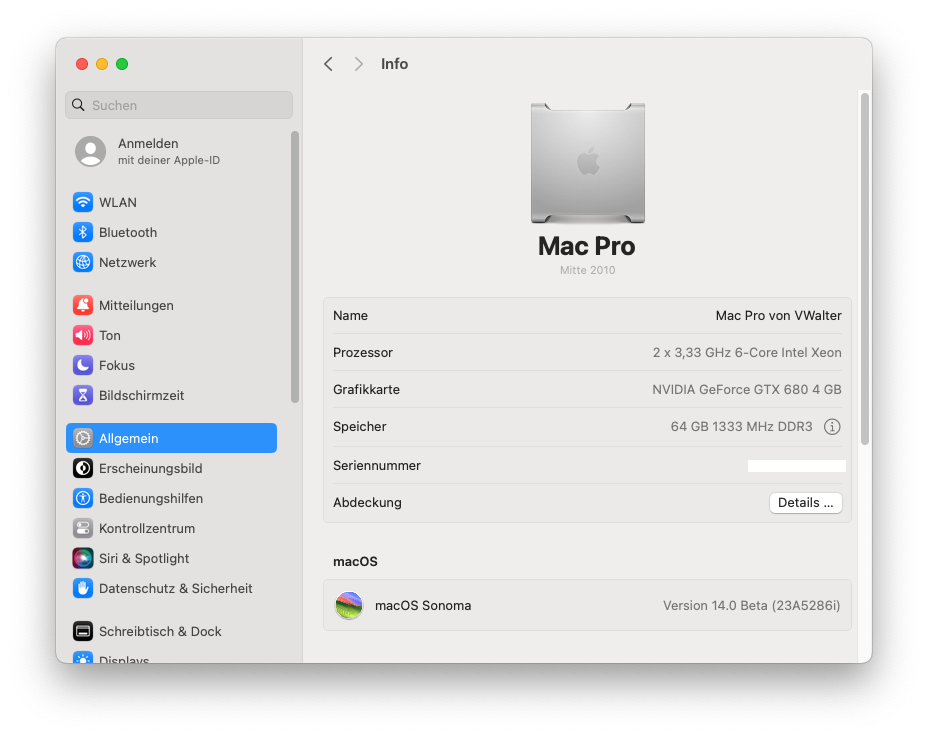This screenshot has width=928, height=737.
Task: Click the Bluetooth icon in sidebar
Action: pos(83,232)
